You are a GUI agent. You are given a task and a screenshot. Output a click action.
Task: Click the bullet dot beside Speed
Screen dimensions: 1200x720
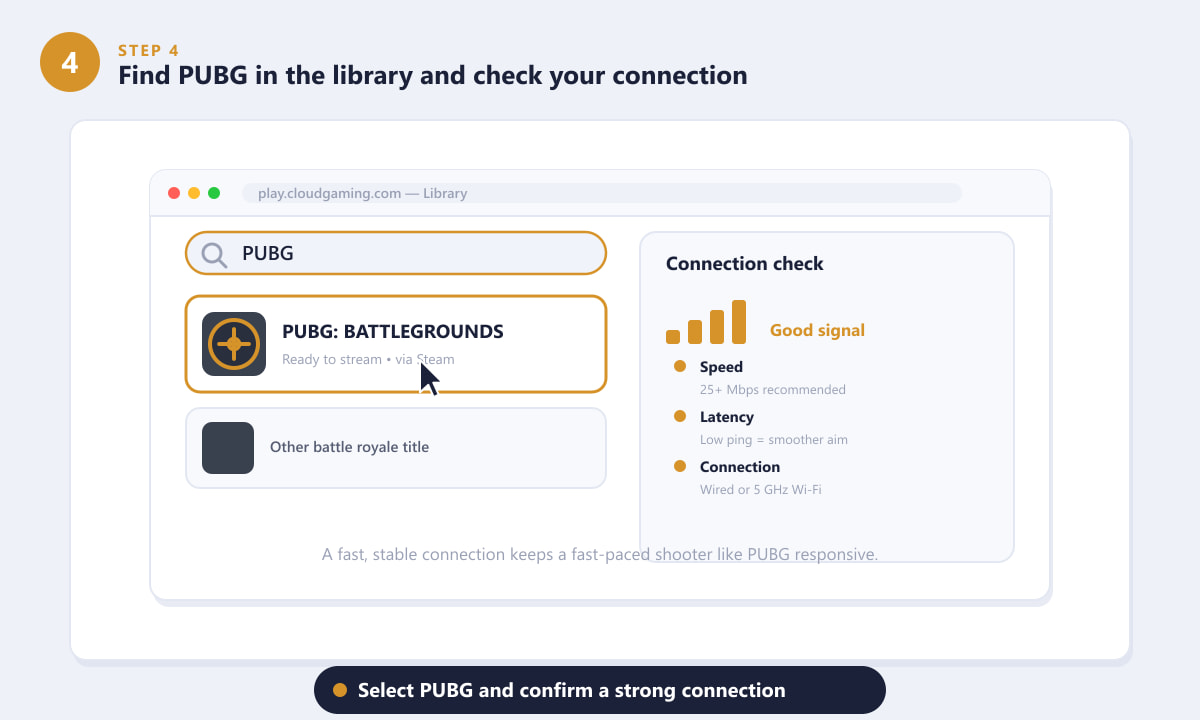click(680, 366)
